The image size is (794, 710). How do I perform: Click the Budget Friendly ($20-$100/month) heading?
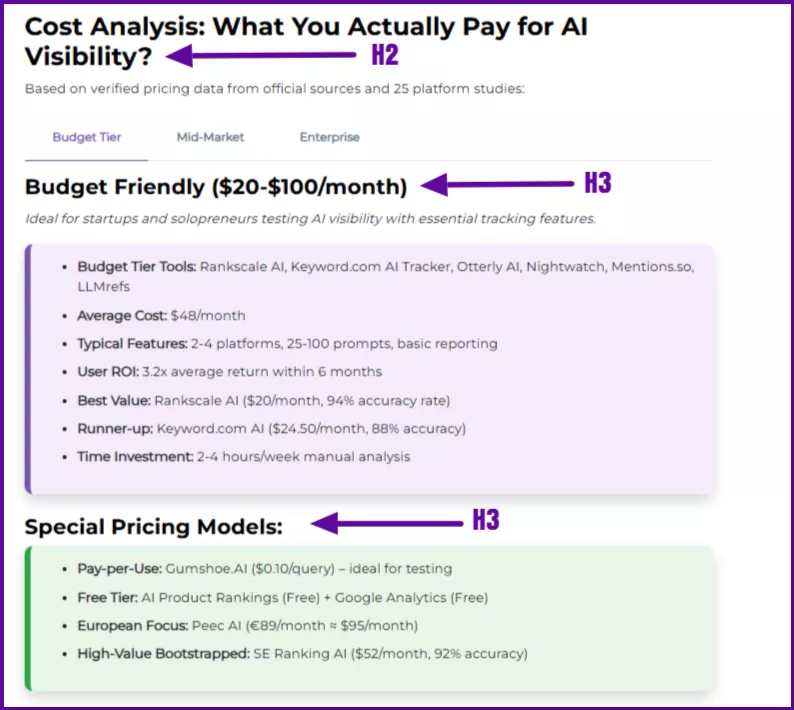pyautogui.click(x=216, y=187)
